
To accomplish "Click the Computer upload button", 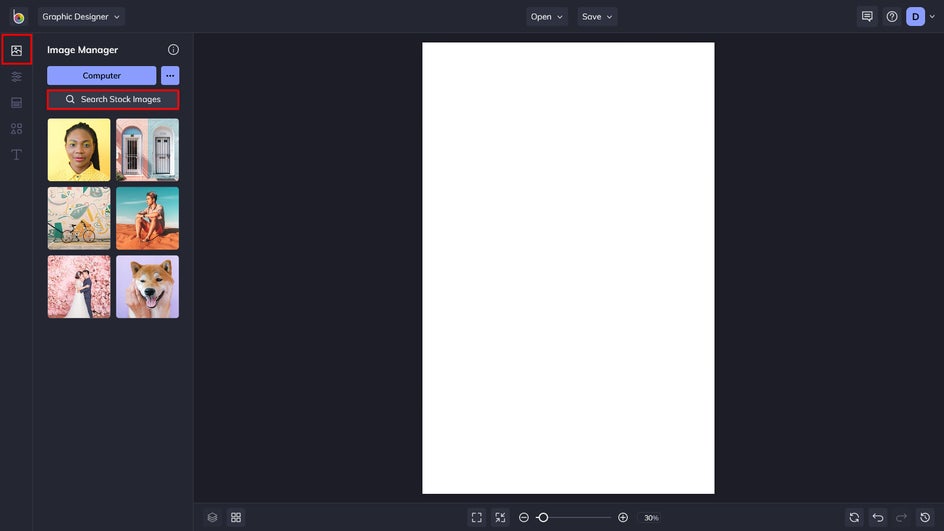I will coord(101,75).
